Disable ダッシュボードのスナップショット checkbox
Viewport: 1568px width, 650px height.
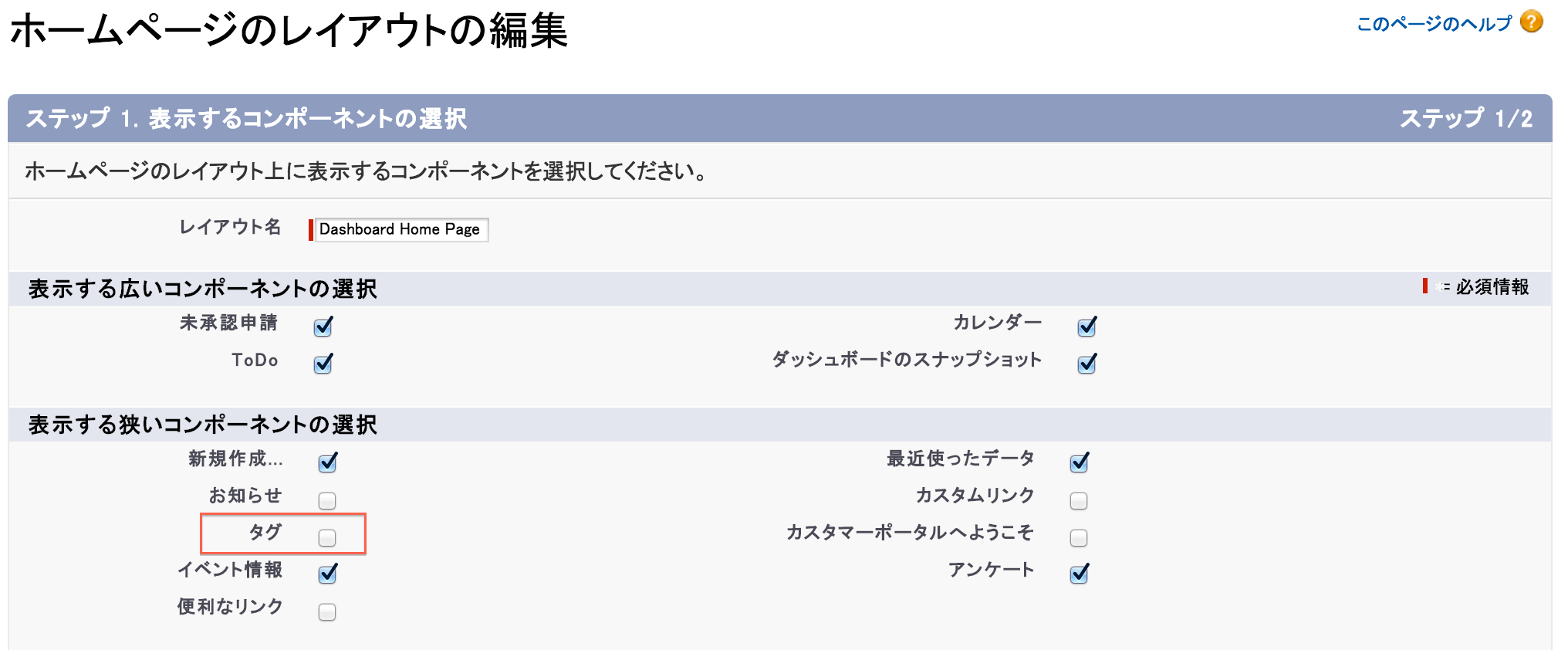1087,363
